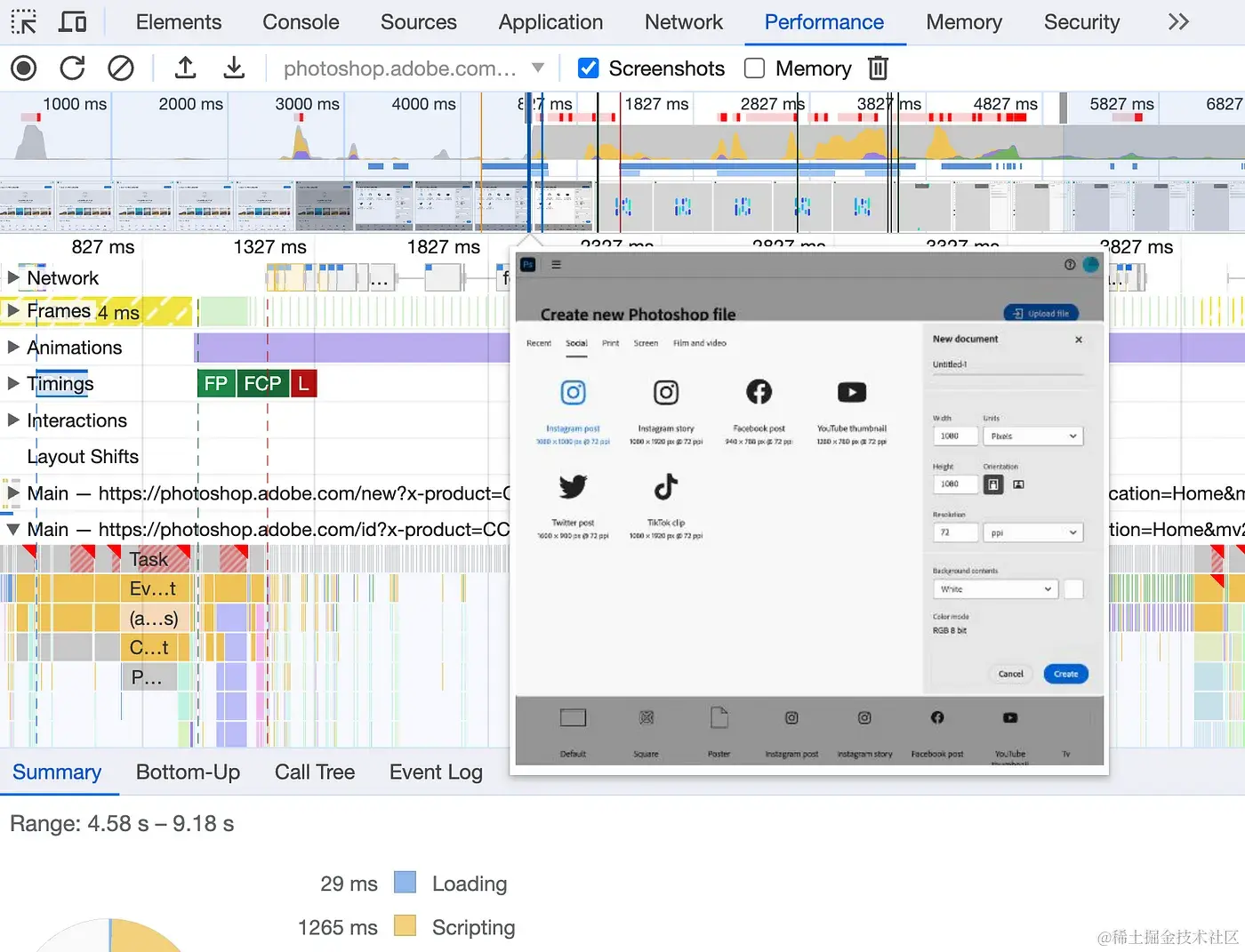The image size is (1245, 952).
Task: Open the Application tab
Action: [x=550, y=22]
